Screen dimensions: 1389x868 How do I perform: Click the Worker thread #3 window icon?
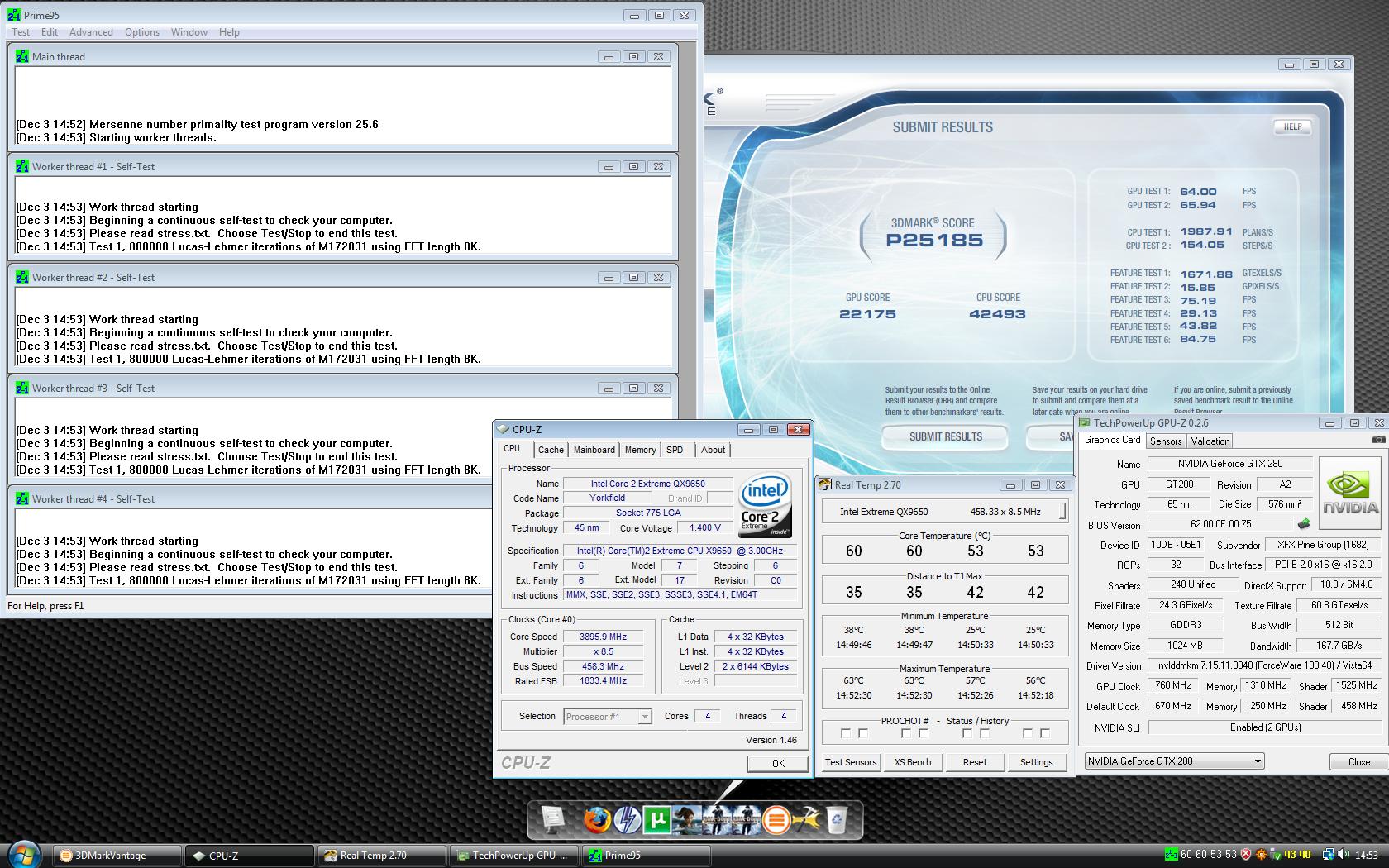[x=22, y=388]
